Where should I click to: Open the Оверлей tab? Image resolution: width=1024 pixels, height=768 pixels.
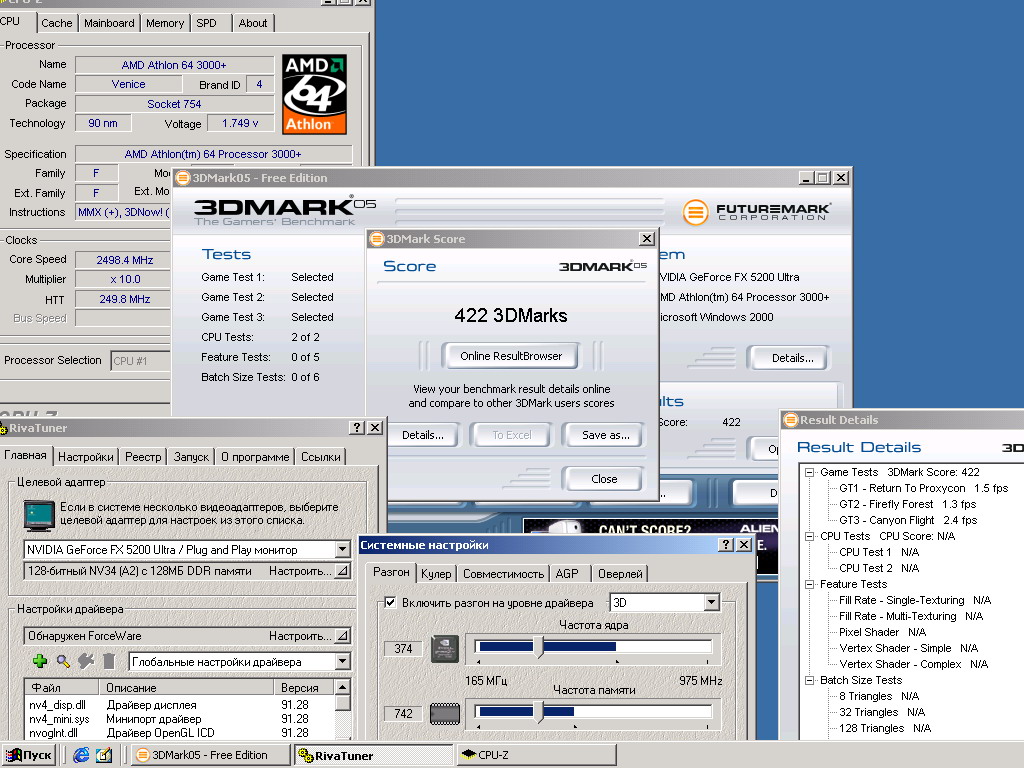coord(620,573)
